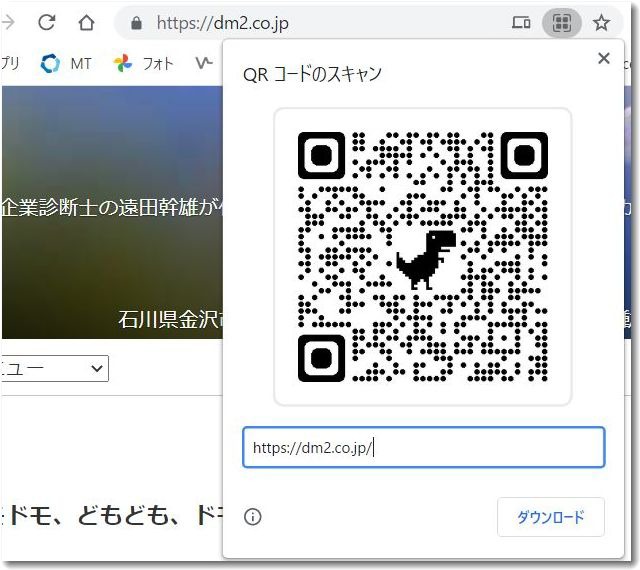Click the QR コードのスキャン title
This screenshot has height=570, width=640.
click(x=312, y=74)
